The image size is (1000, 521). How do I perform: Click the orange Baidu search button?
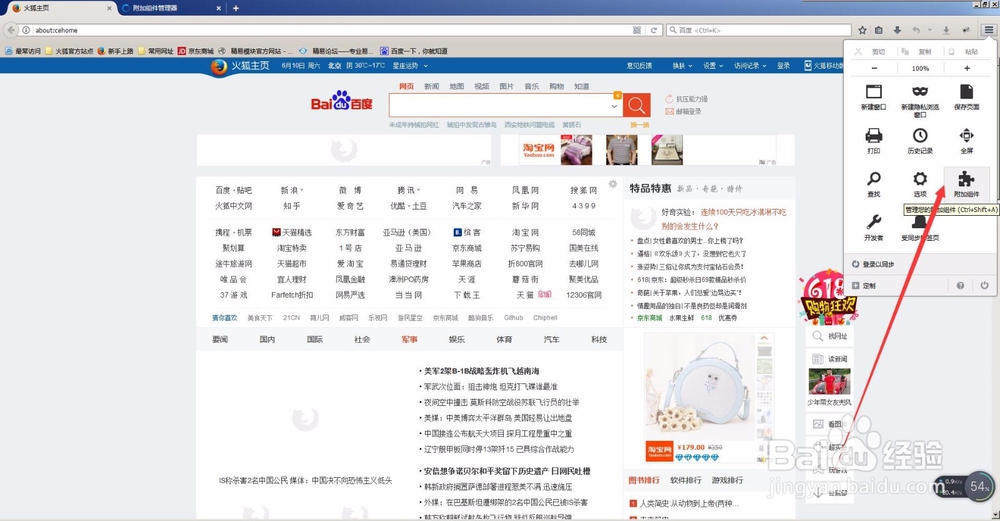[x=636, y=105]
